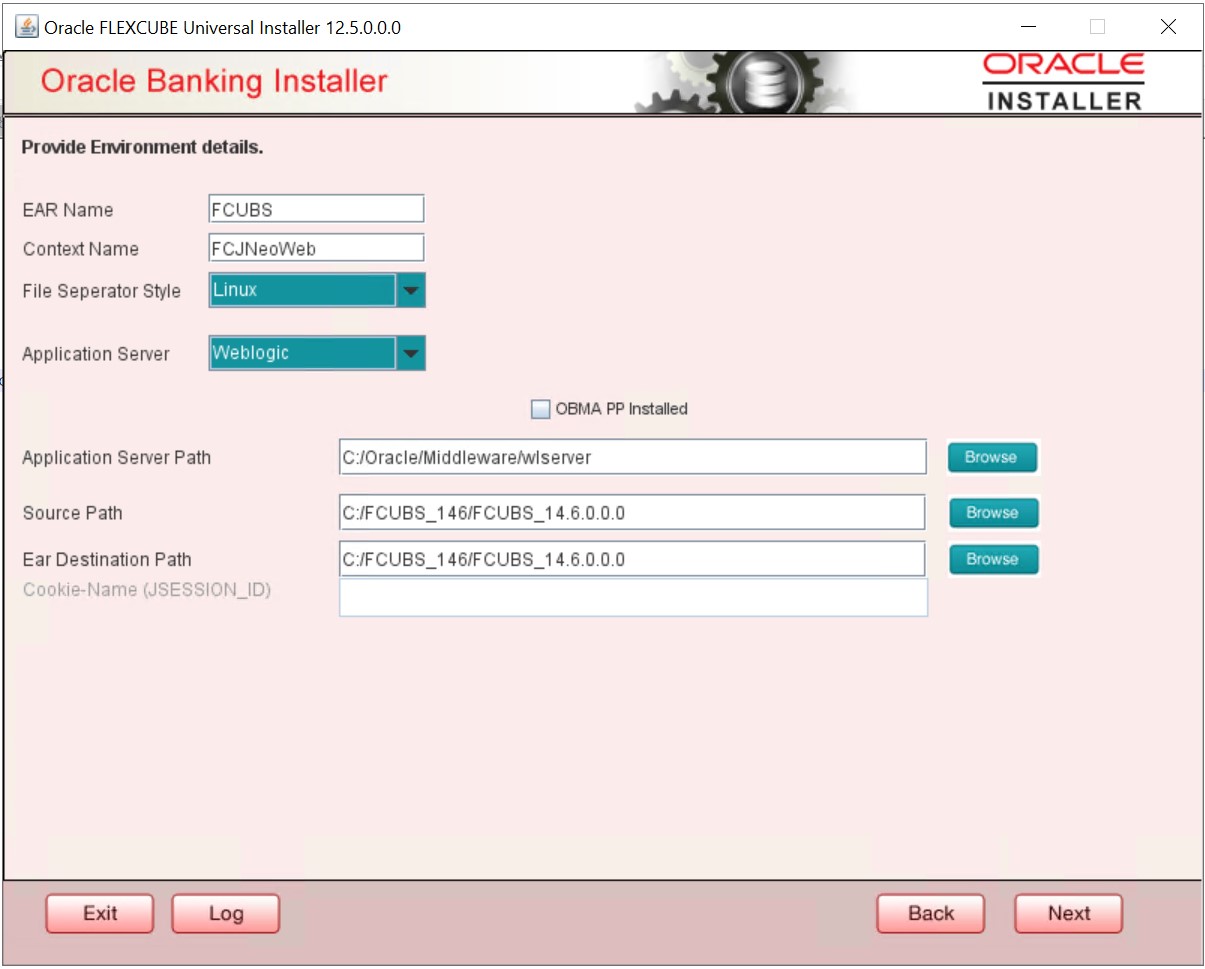Minimize the installer window
Viewport: 1205px width, 969px height.
click(x=1028, y=27)
